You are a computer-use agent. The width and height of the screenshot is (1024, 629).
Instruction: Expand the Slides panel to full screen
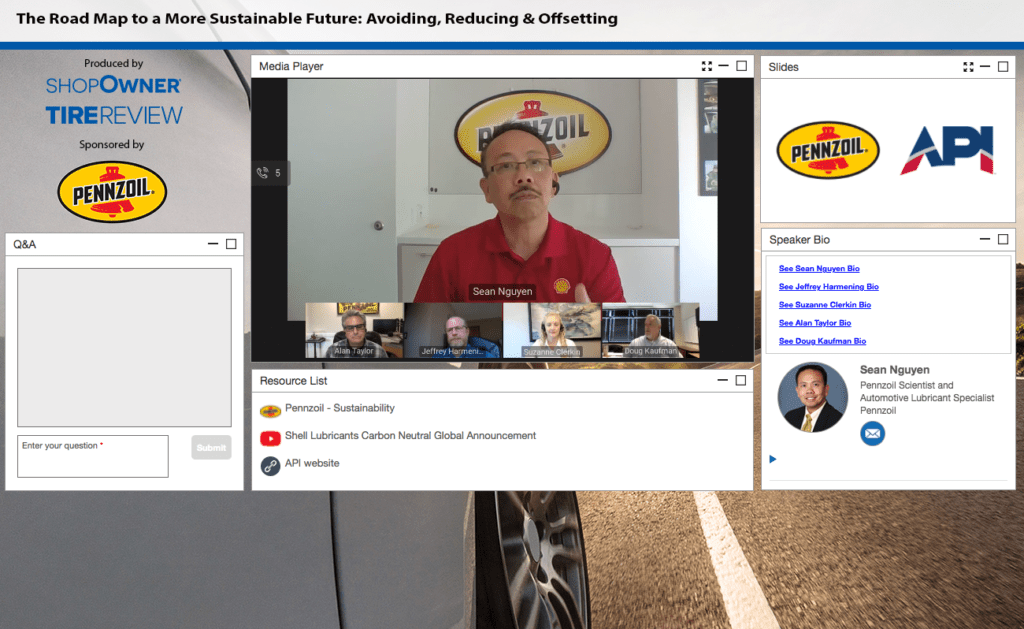tap(968, 67)
